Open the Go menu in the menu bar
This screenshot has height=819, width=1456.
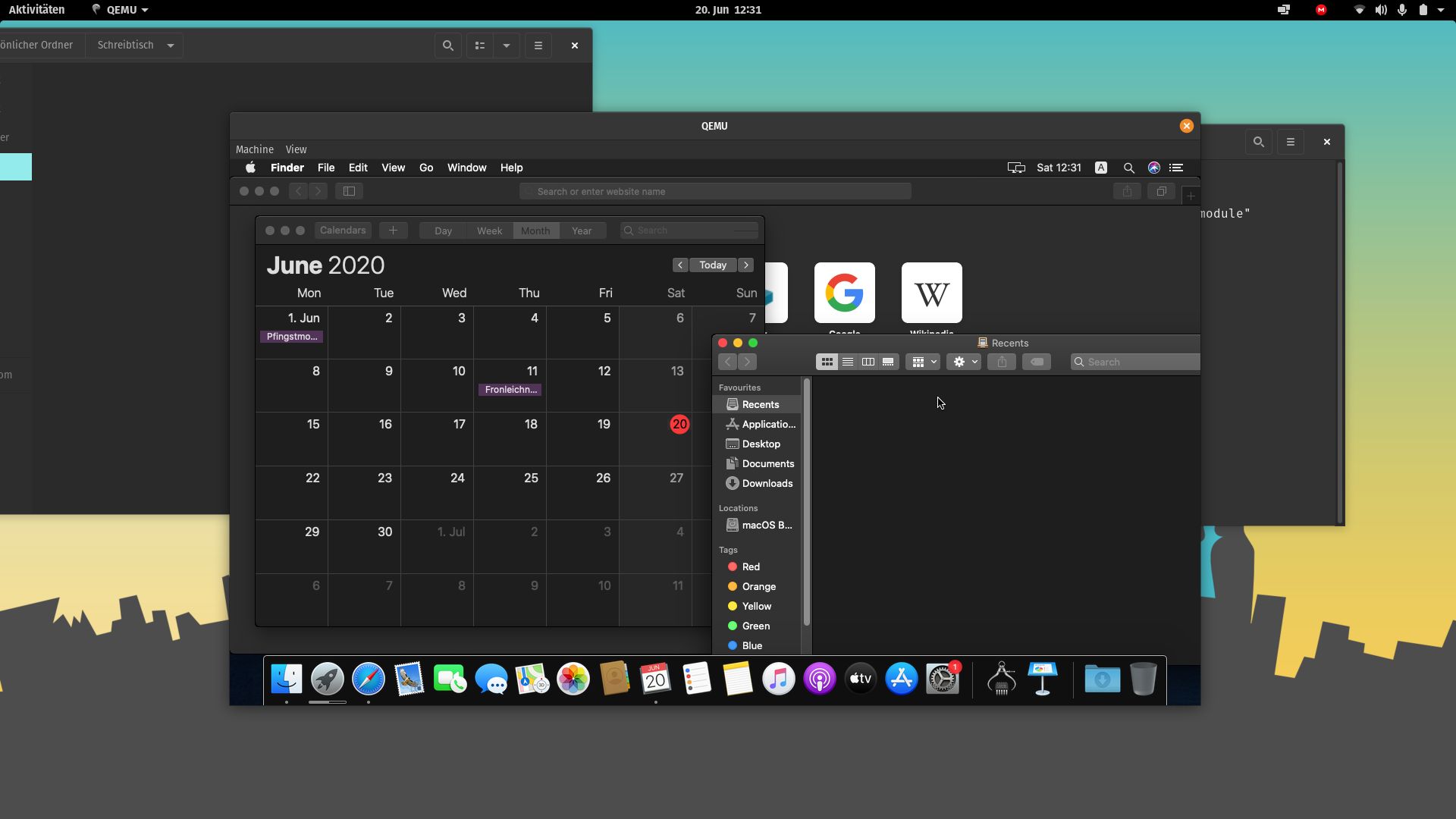(x=425, y=168)
